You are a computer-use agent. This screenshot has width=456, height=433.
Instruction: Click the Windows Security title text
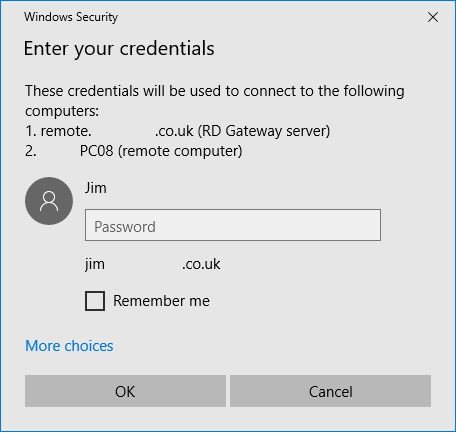tap(71, 17)
